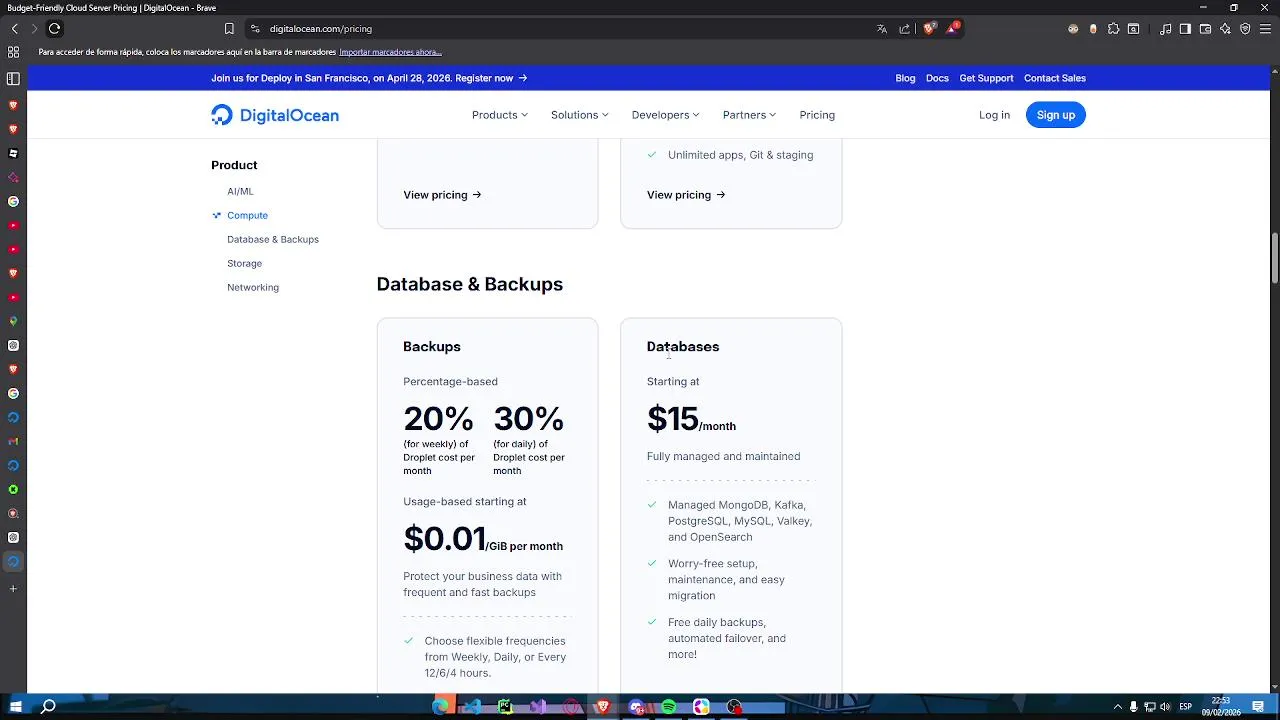Add new vertical tab with plus icon

[13, 589]
